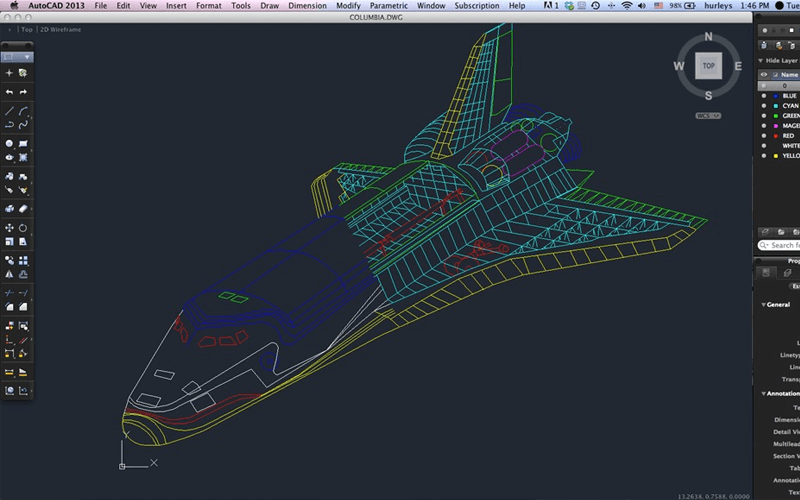Collapse the Hide Layer list disclosure triangle
800x500 pixels.
click(761, 60)
